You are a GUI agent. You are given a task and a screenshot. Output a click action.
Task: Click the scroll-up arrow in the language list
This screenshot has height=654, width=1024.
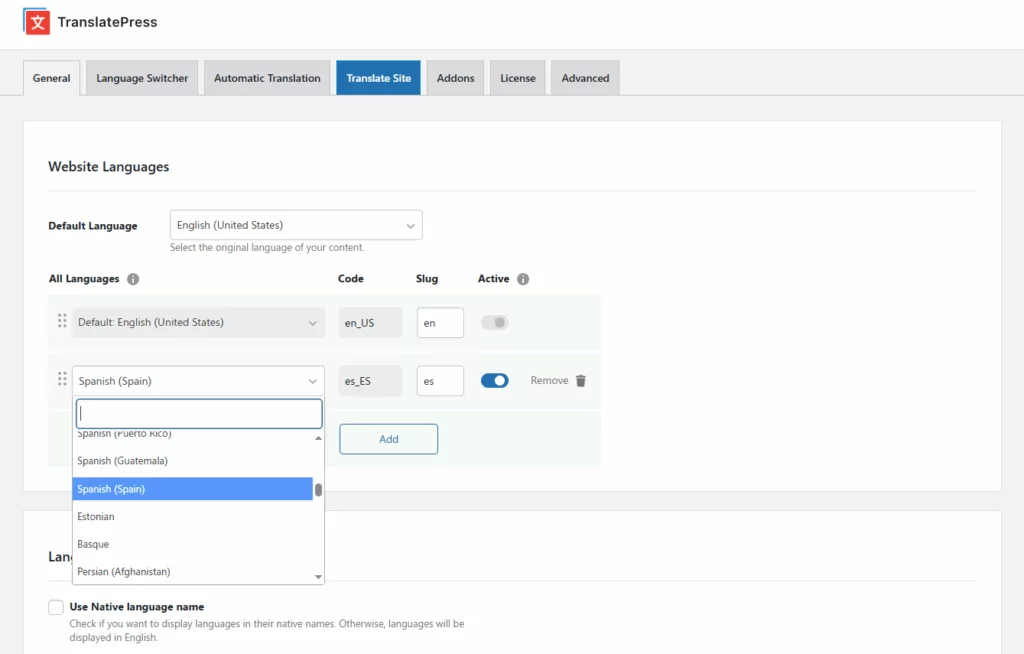(318, 438)
